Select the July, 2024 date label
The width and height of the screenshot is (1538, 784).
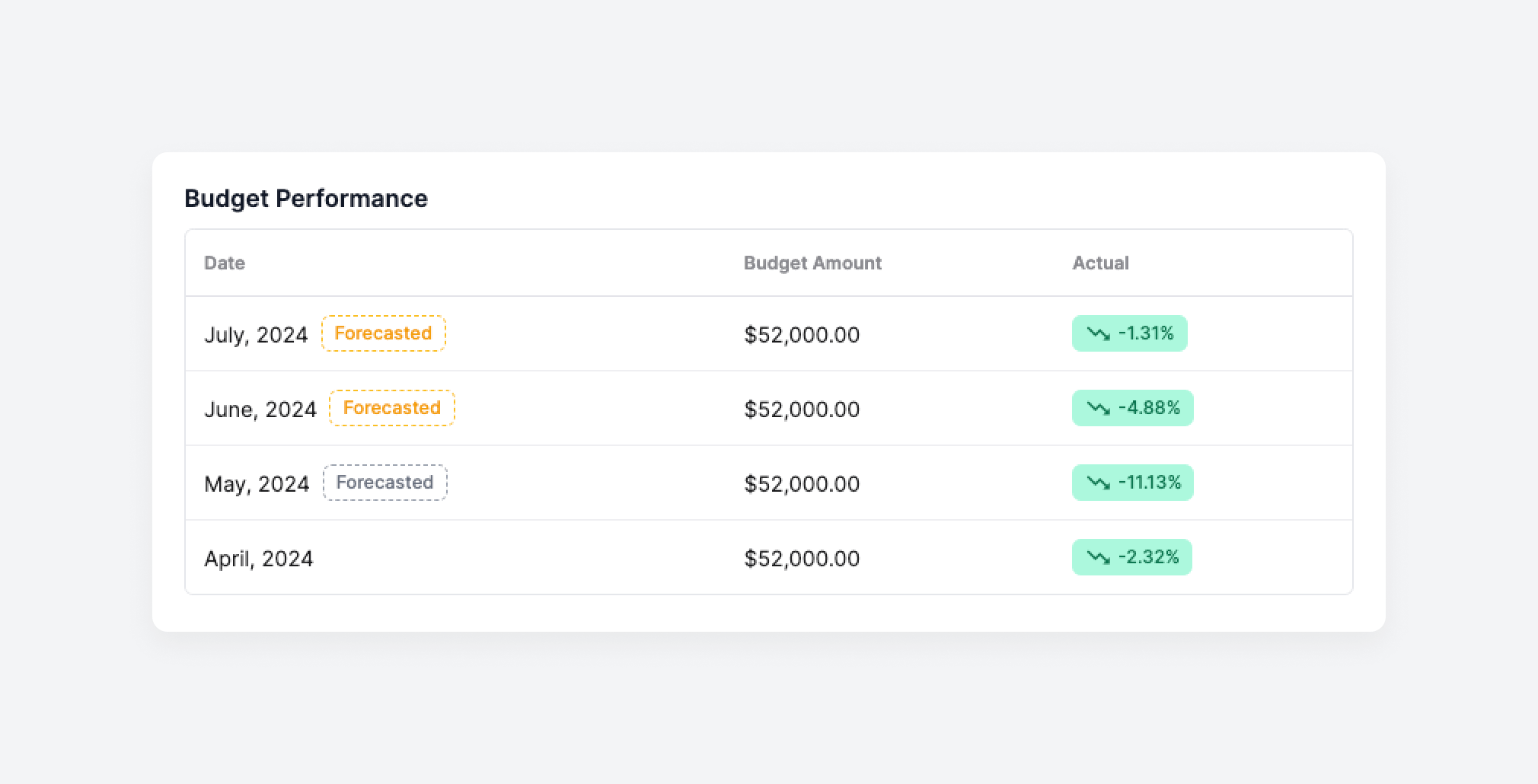257,333
